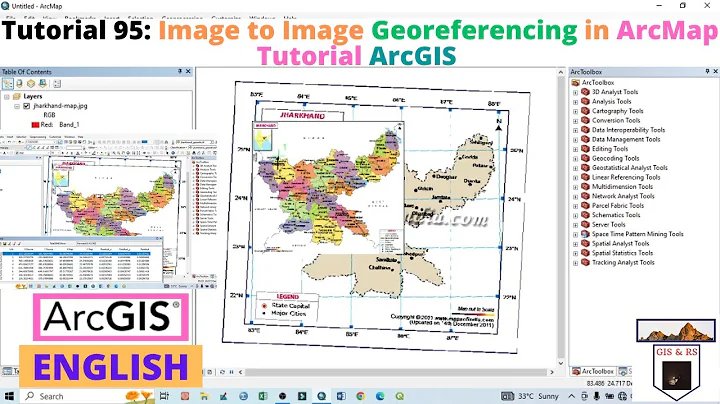The image size is (720, 404).
Task: Pause drawing in the map view
Action: (x=231, y=372)
